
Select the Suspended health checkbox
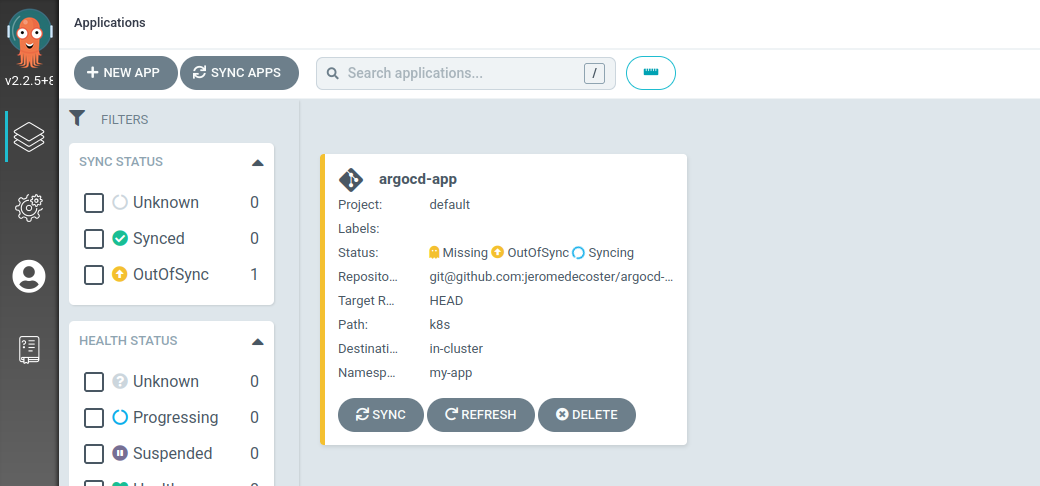(x=94, y=454)
